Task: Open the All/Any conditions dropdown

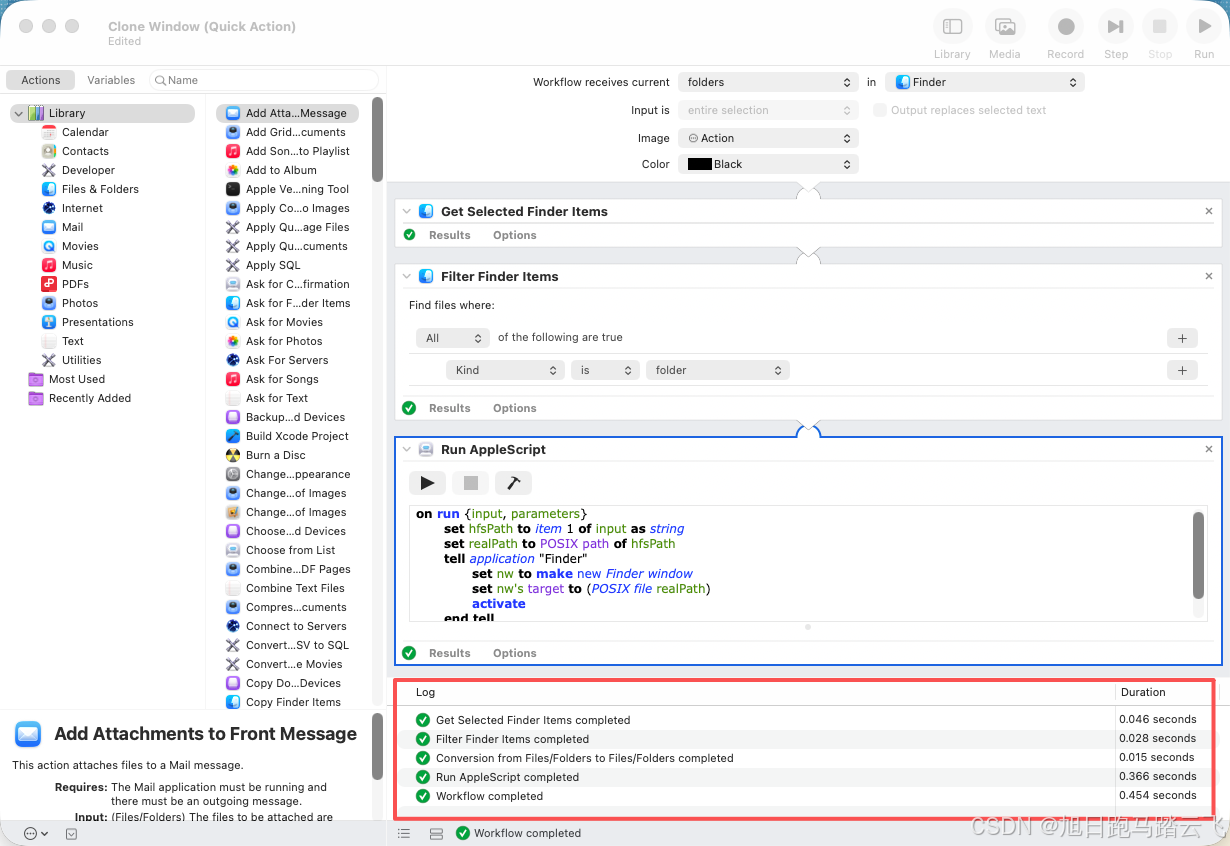Action: [453, 338]
